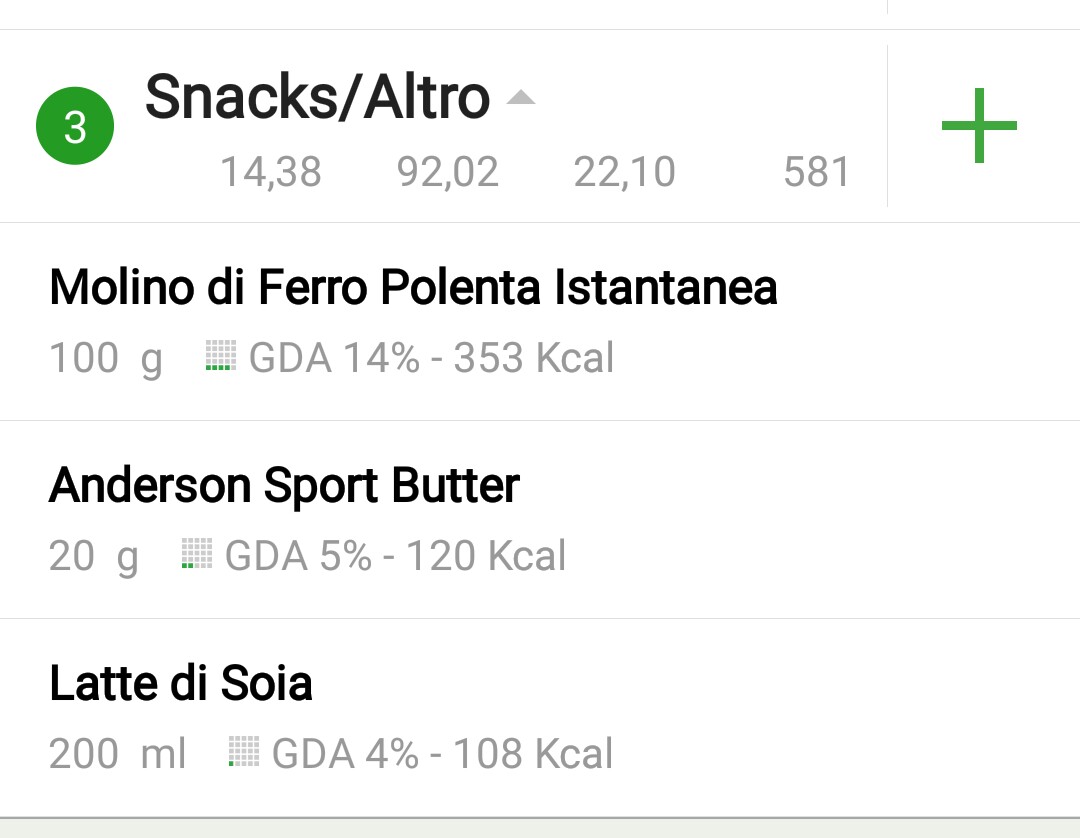Click the GDA grid icon for Anderson Sport Butter
Screen dimensions: 1080x838
pos(197,553)
